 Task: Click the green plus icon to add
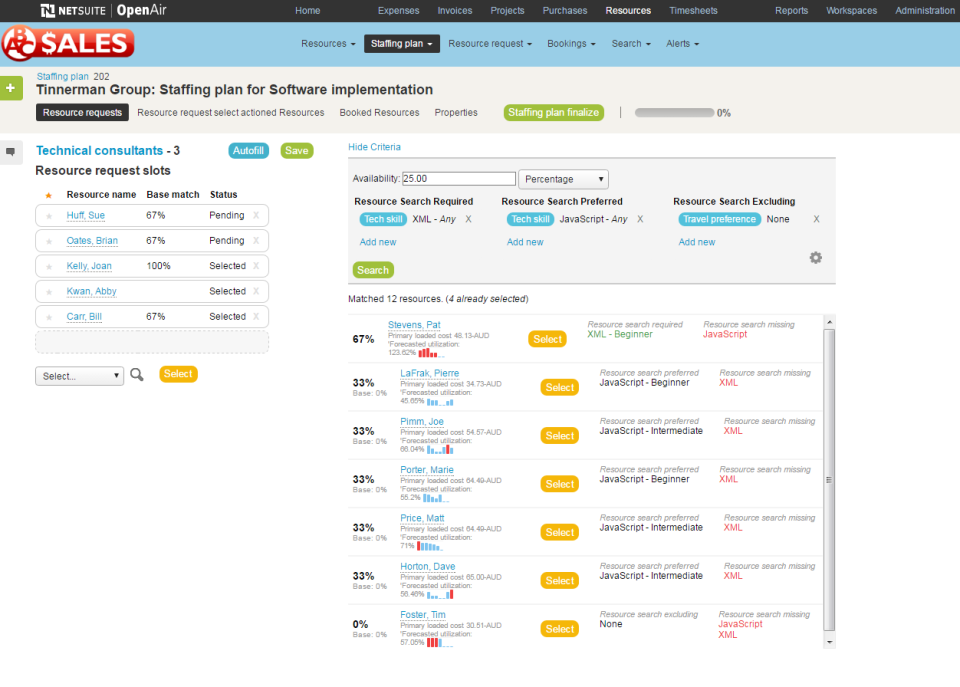[11, 88]
